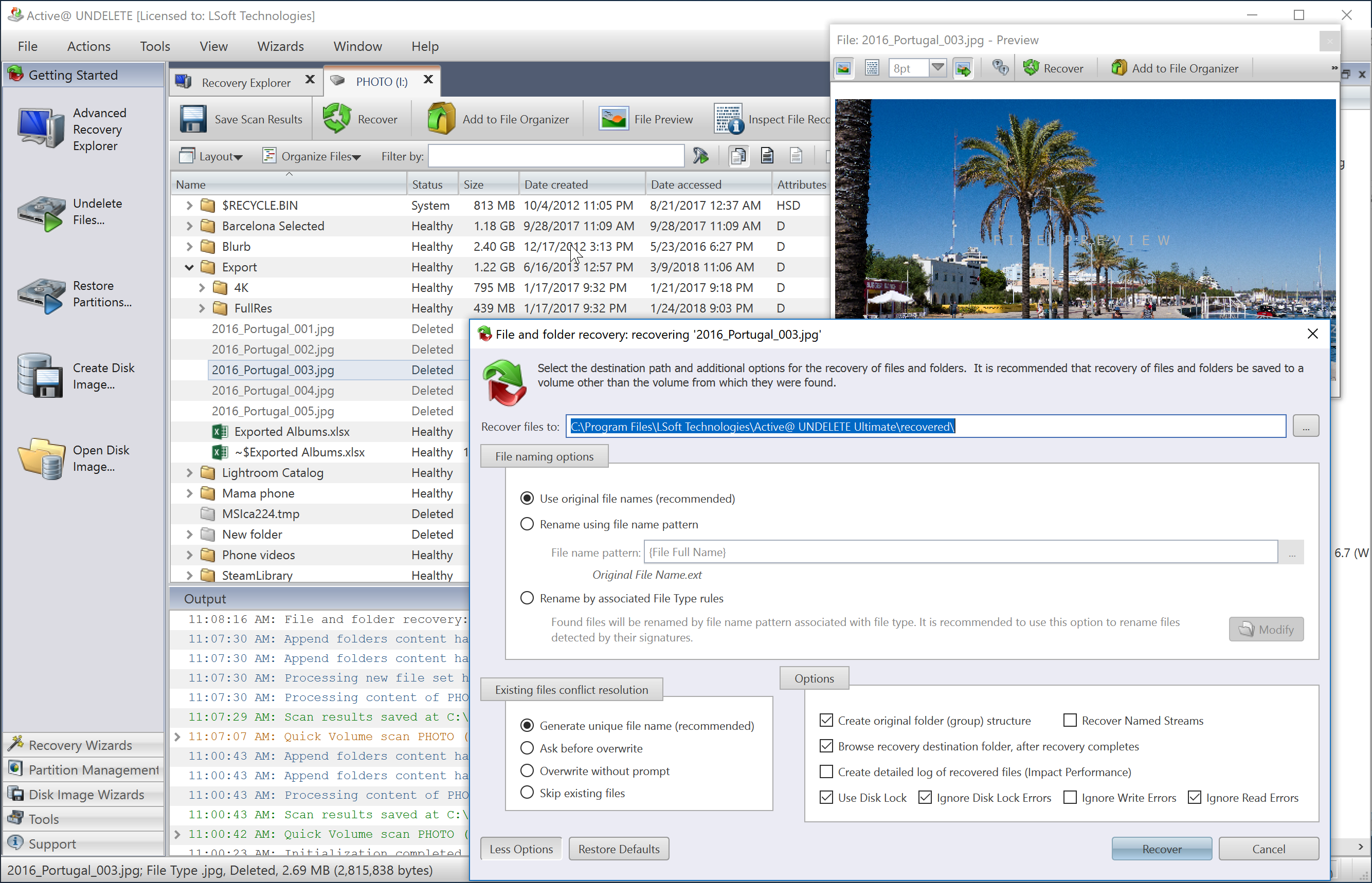Screen dimensions: 1372x883
Task: Select Generate unique file name radio button
Action: (x=527, y=725)
